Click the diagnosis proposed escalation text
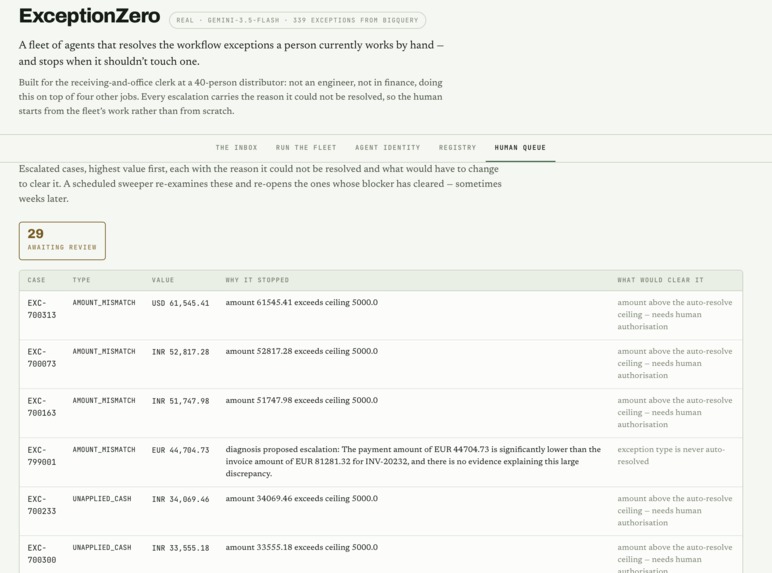This screenshot has height=573, width=772. (413, 461)
